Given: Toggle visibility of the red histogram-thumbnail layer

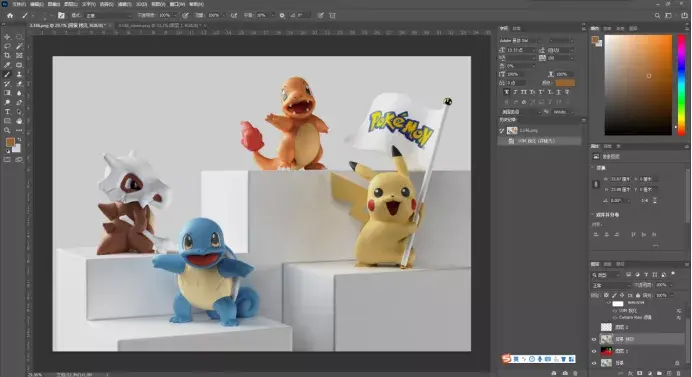Looking at the screenshot, I should (594, 351).
